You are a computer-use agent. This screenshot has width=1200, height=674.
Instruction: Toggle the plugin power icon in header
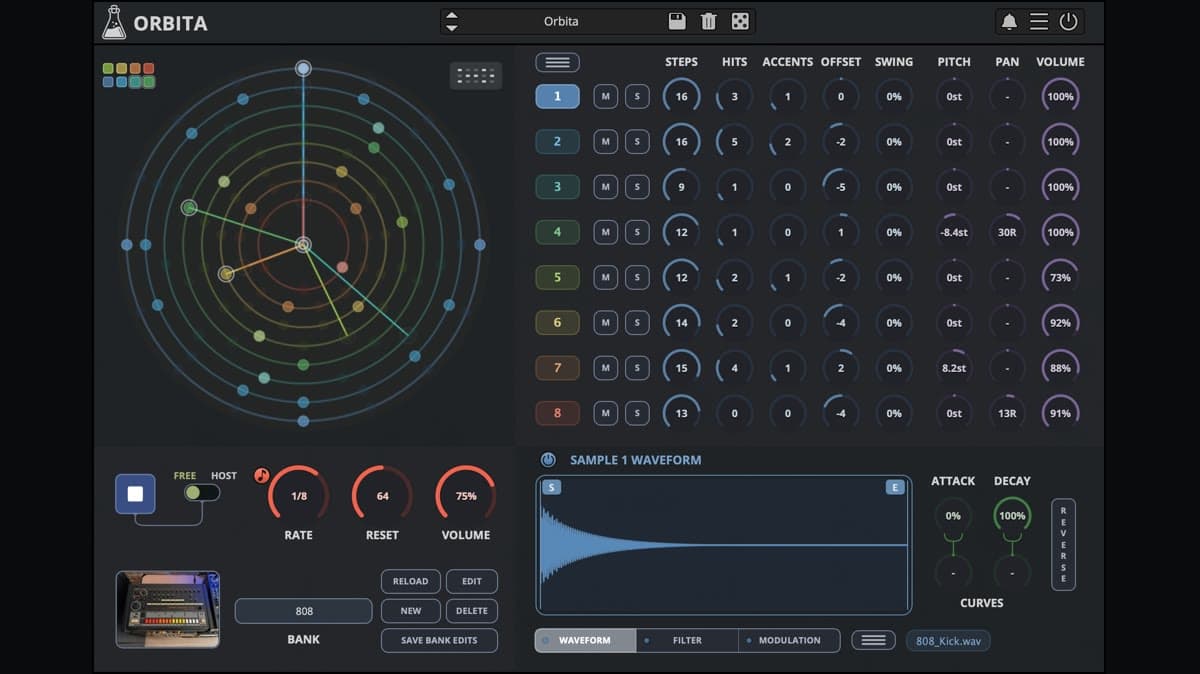coord(1069,21)
